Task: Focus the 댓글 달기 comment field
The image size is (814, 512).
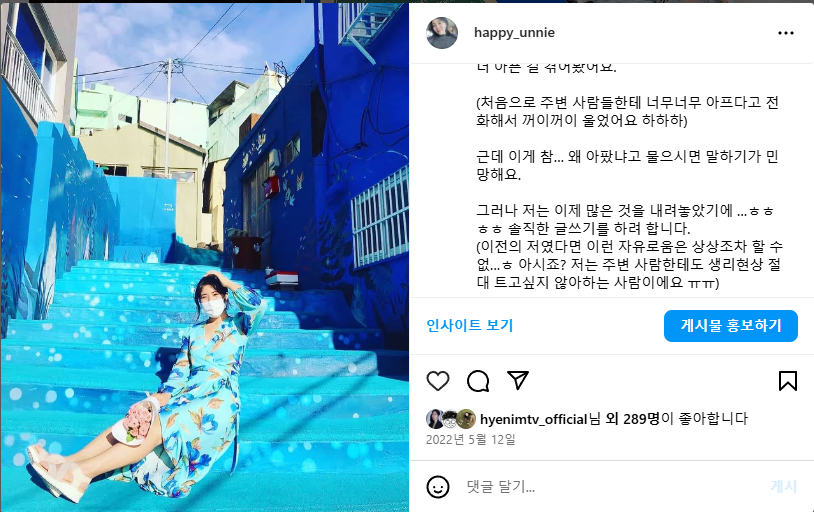Action: (x=613, y=487)
